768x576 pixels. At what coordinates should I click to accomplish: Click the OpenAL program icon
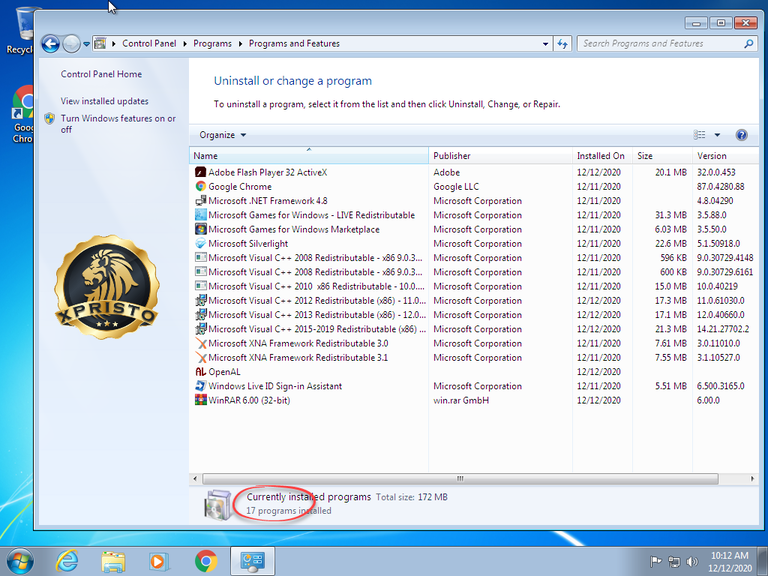(x=200, y=372)
